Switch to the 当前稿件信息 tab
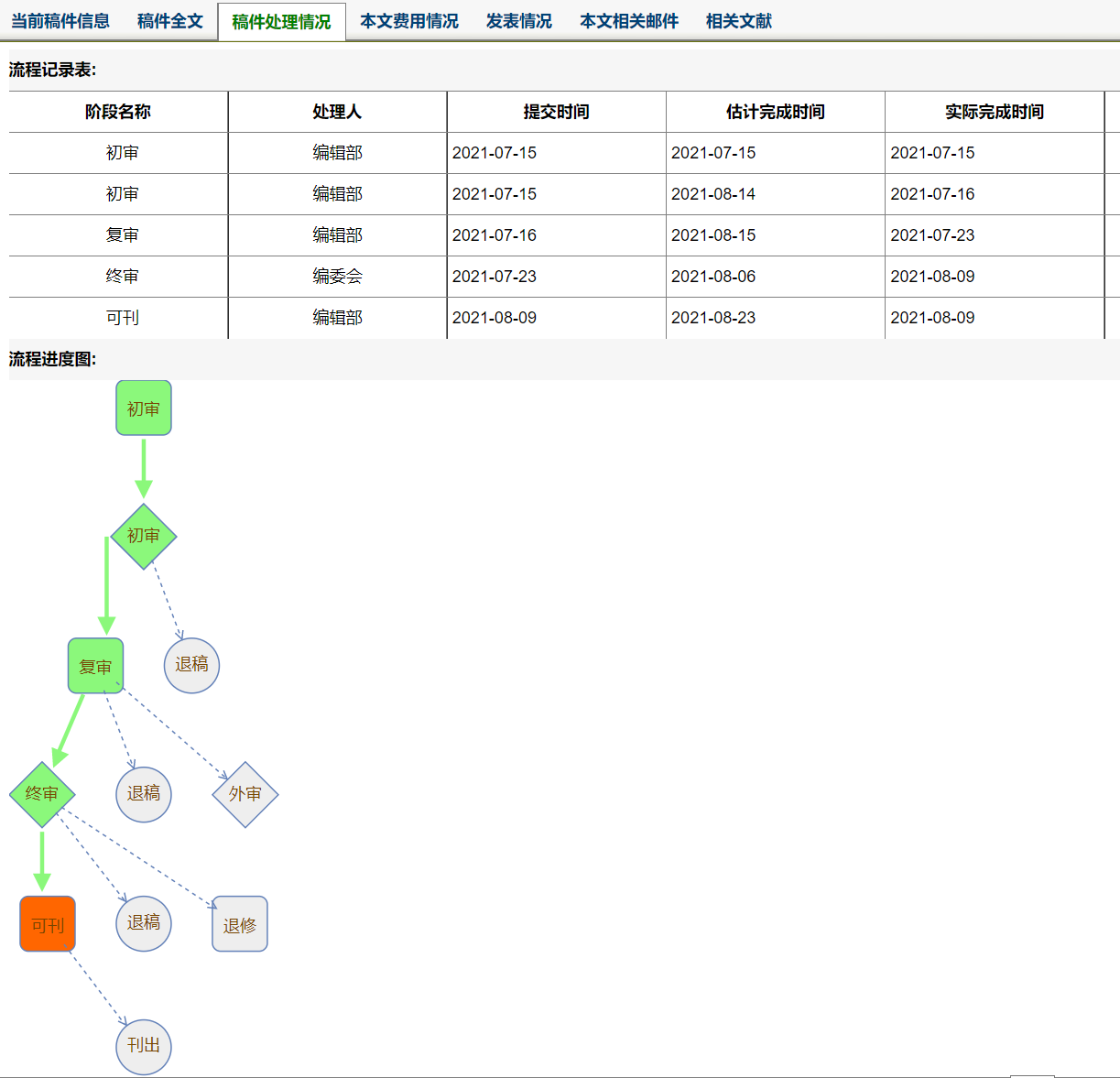 (x=60, y=21)
